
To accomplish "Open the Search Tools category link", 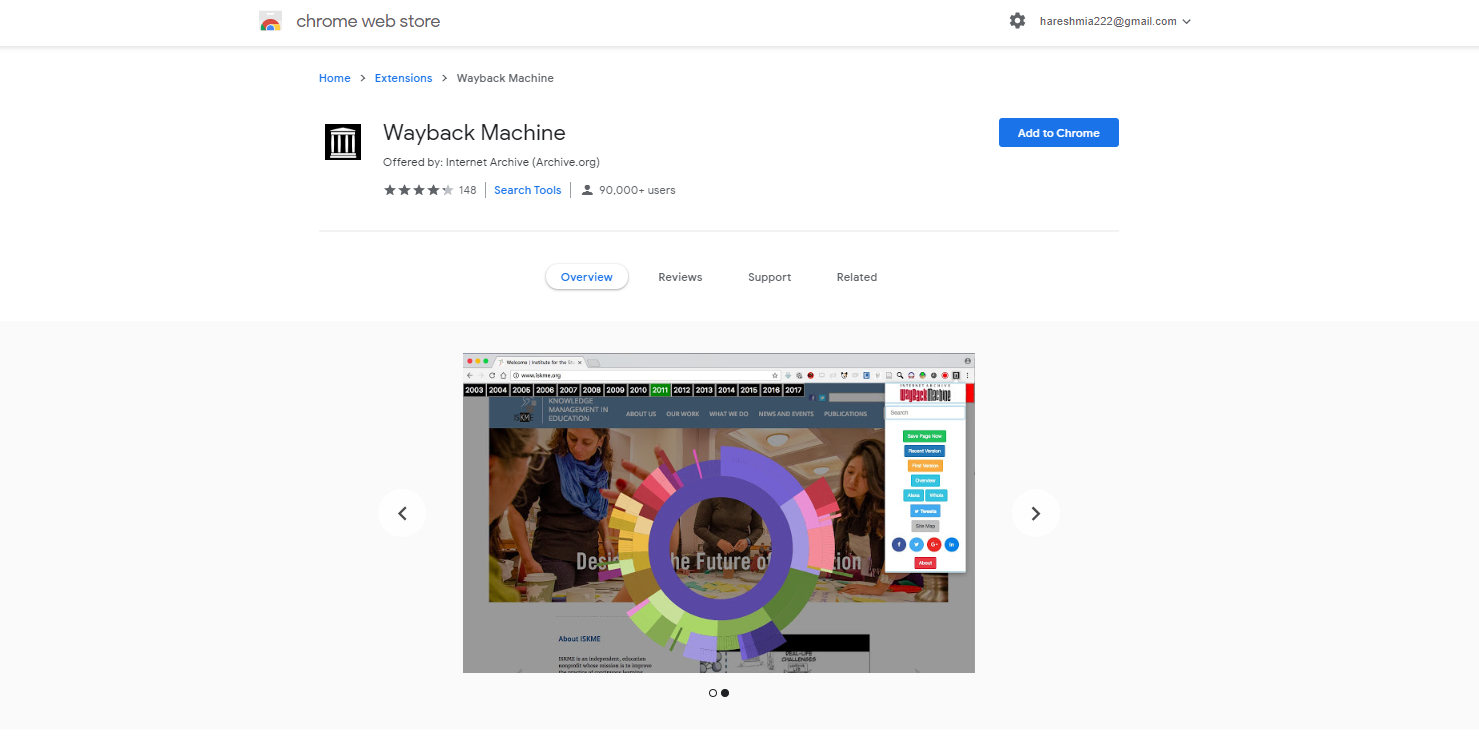I will [x=528, y=190].
